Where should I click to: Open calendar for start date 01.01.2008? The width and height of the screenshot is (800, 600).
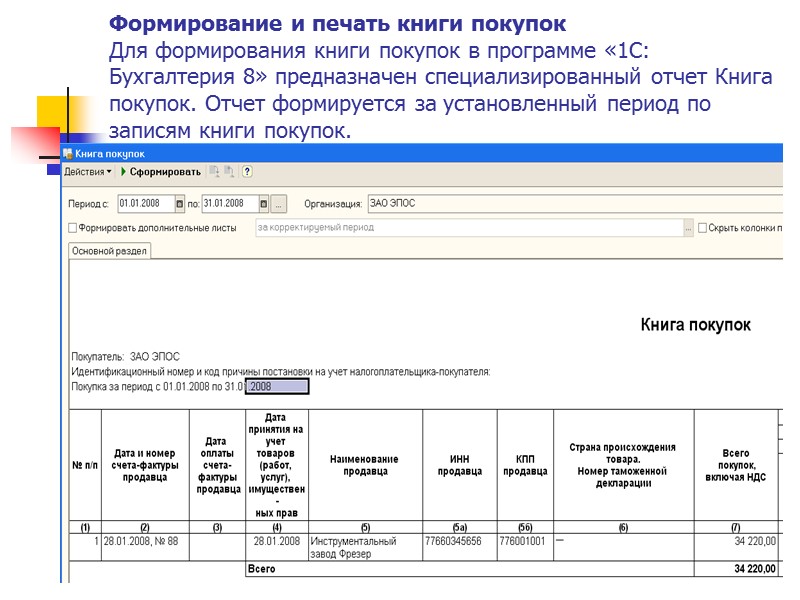[x=180, y=204]
